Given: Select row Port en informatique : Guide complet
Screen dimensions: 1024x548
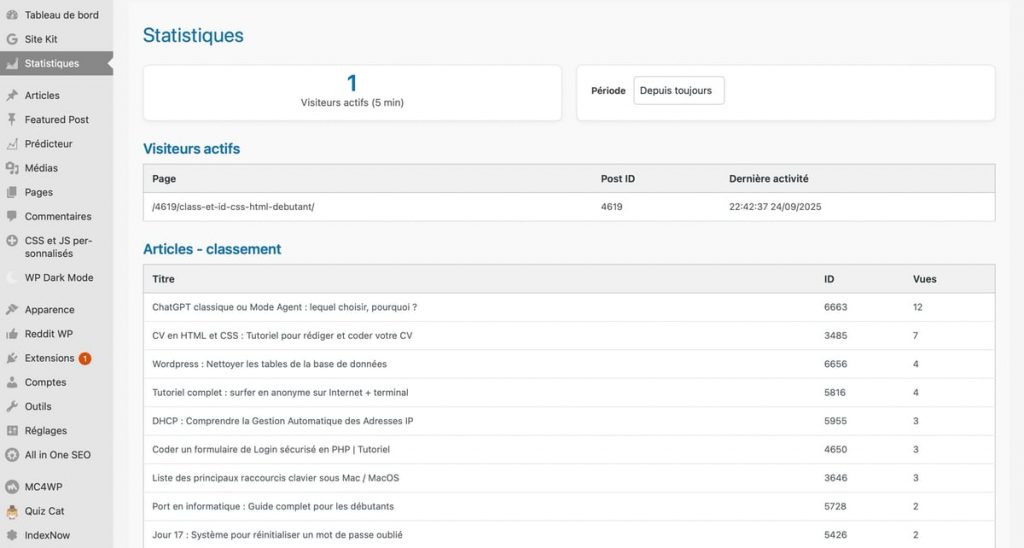Looking at the screenshot, I should click(x=569, y=506).
